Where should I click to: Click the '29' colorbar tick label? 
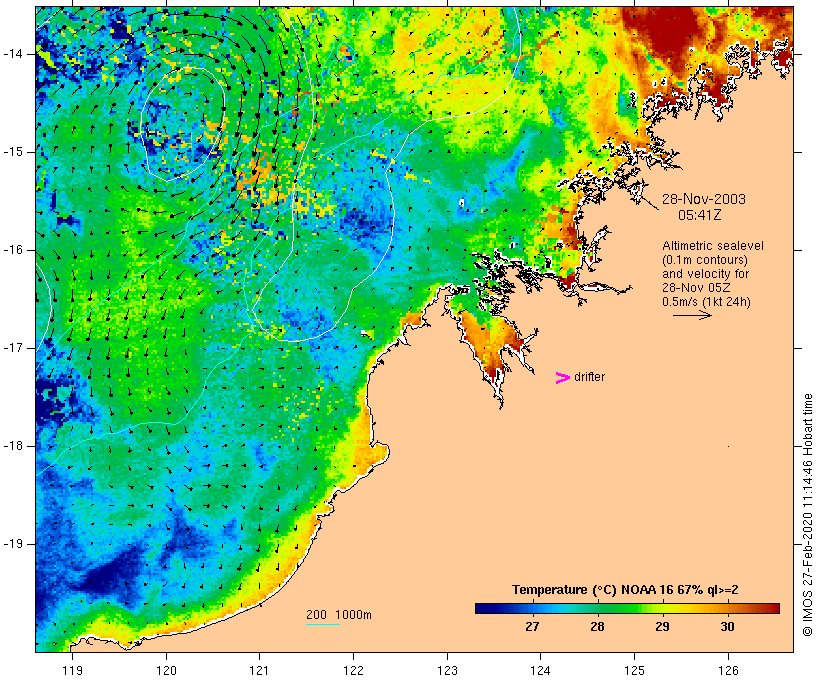point(662,627)
